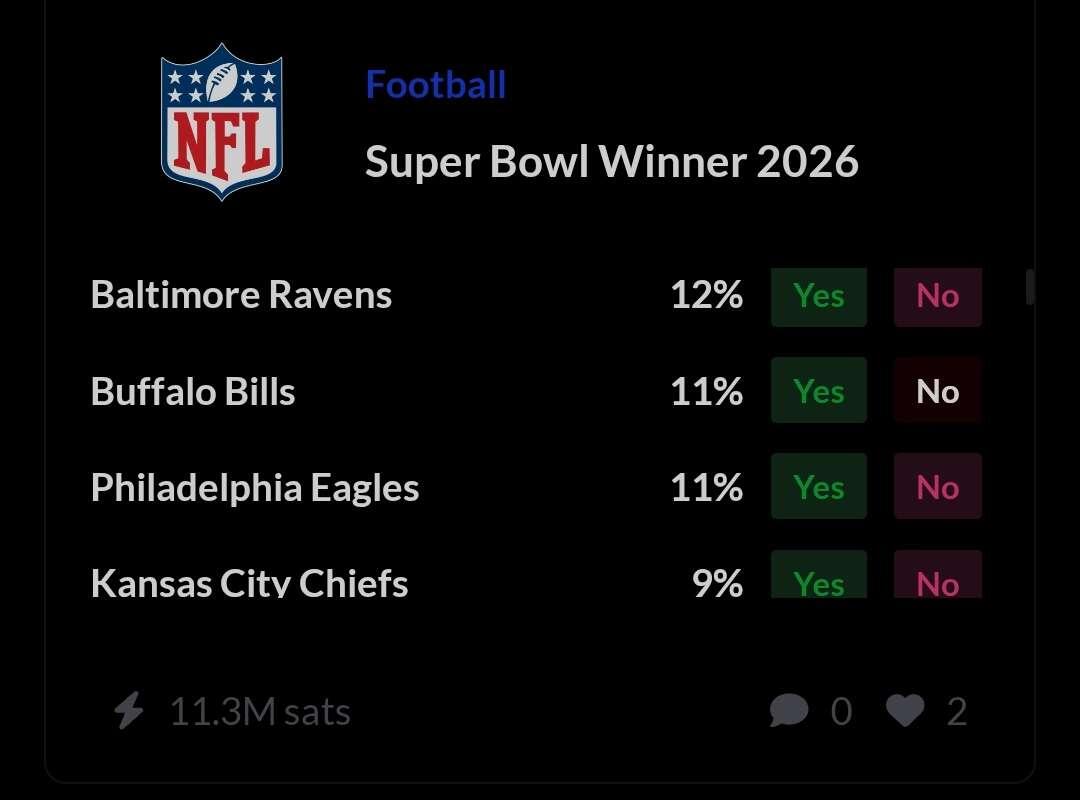Open the Super Bowl Winner 2026 market title

pos(612,161)
